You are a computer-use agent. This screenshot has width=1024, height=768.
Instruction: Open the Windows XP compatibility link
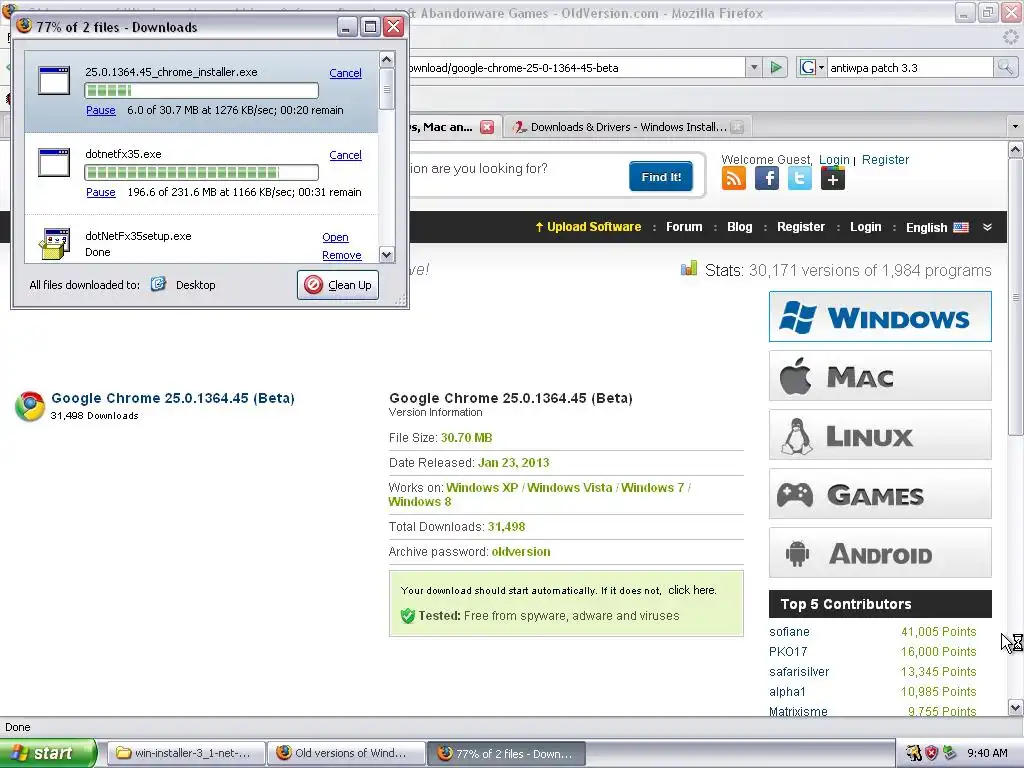pyautogui.click(x=482, y=487)
